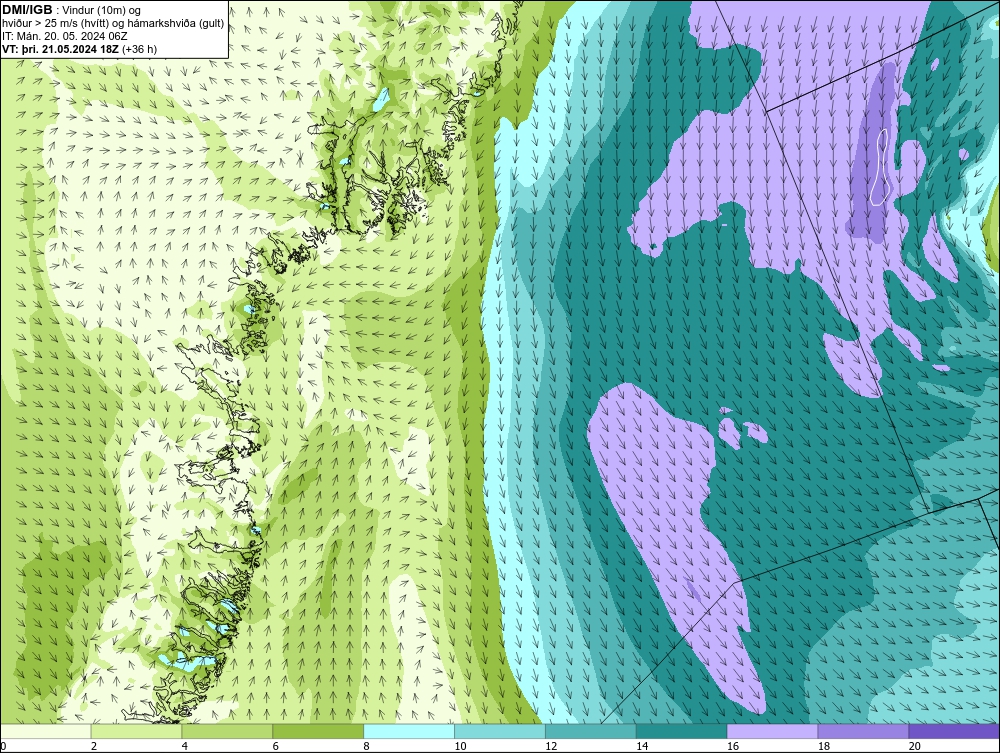Click the 'hviður > 25 m/s' legend line
Viewport: 1000px width, 753px height.
point(113,24)
